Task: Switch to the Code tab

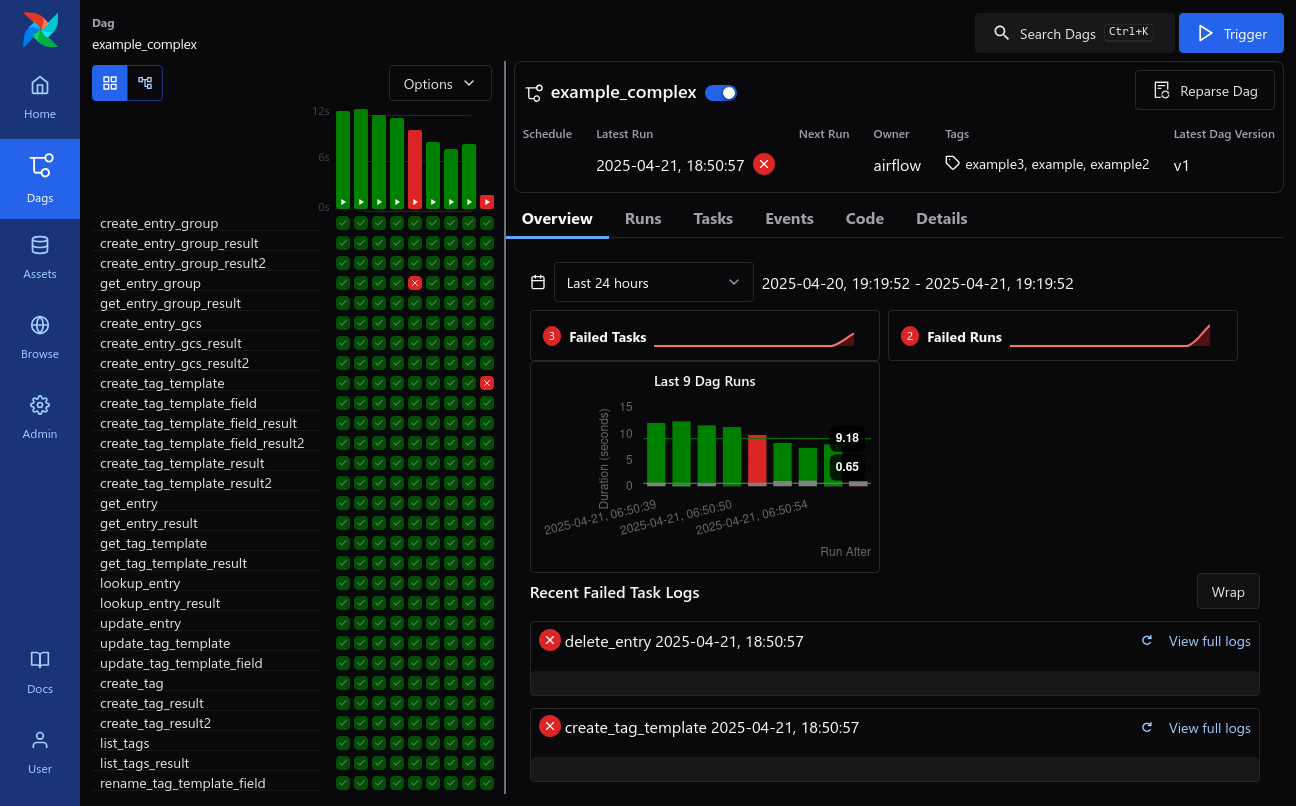Action: tap(864, 218)
